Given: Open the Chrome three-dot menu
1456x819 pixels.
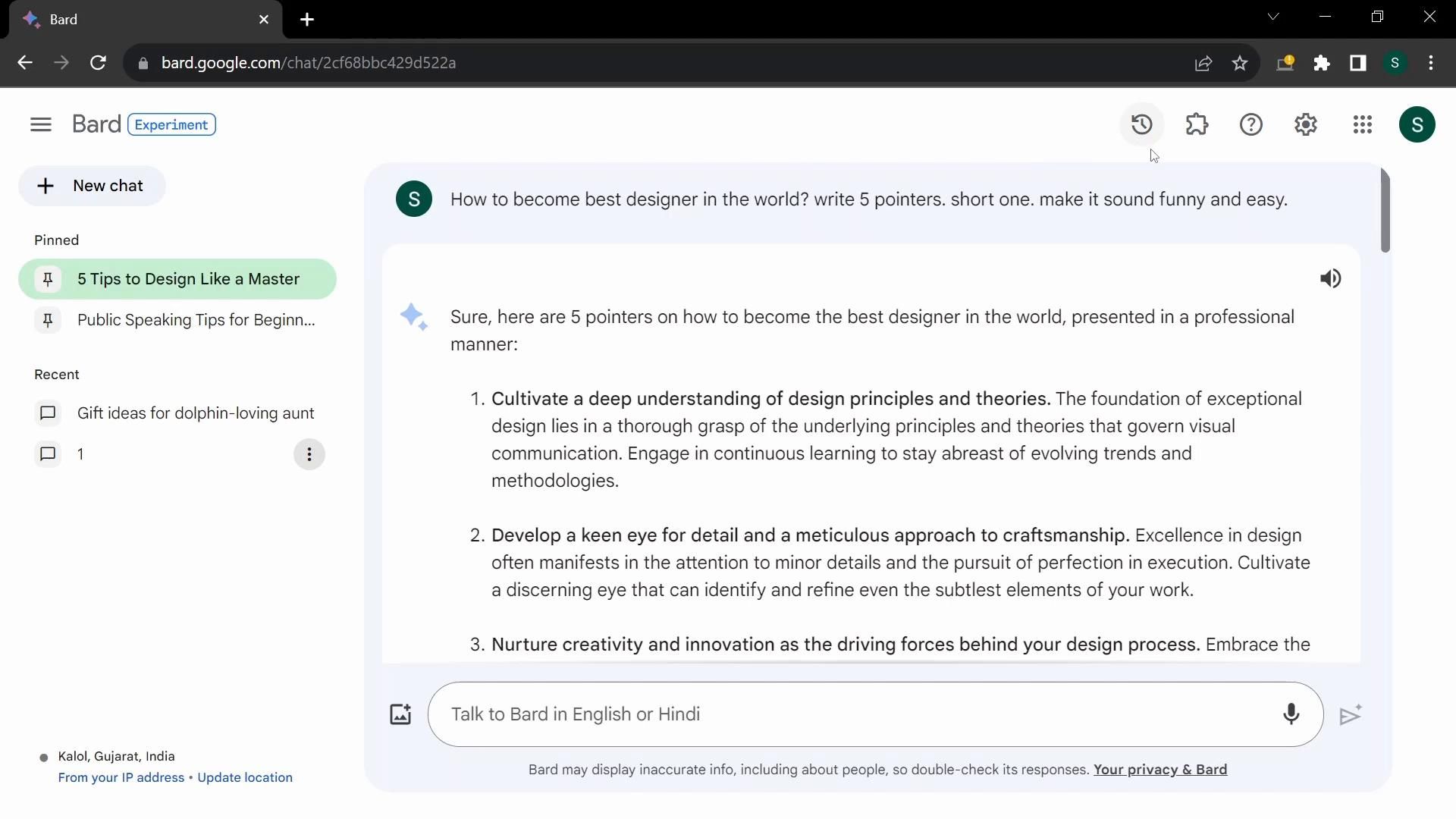Looking at the screenshot, I should click(x=1431, y=63).
